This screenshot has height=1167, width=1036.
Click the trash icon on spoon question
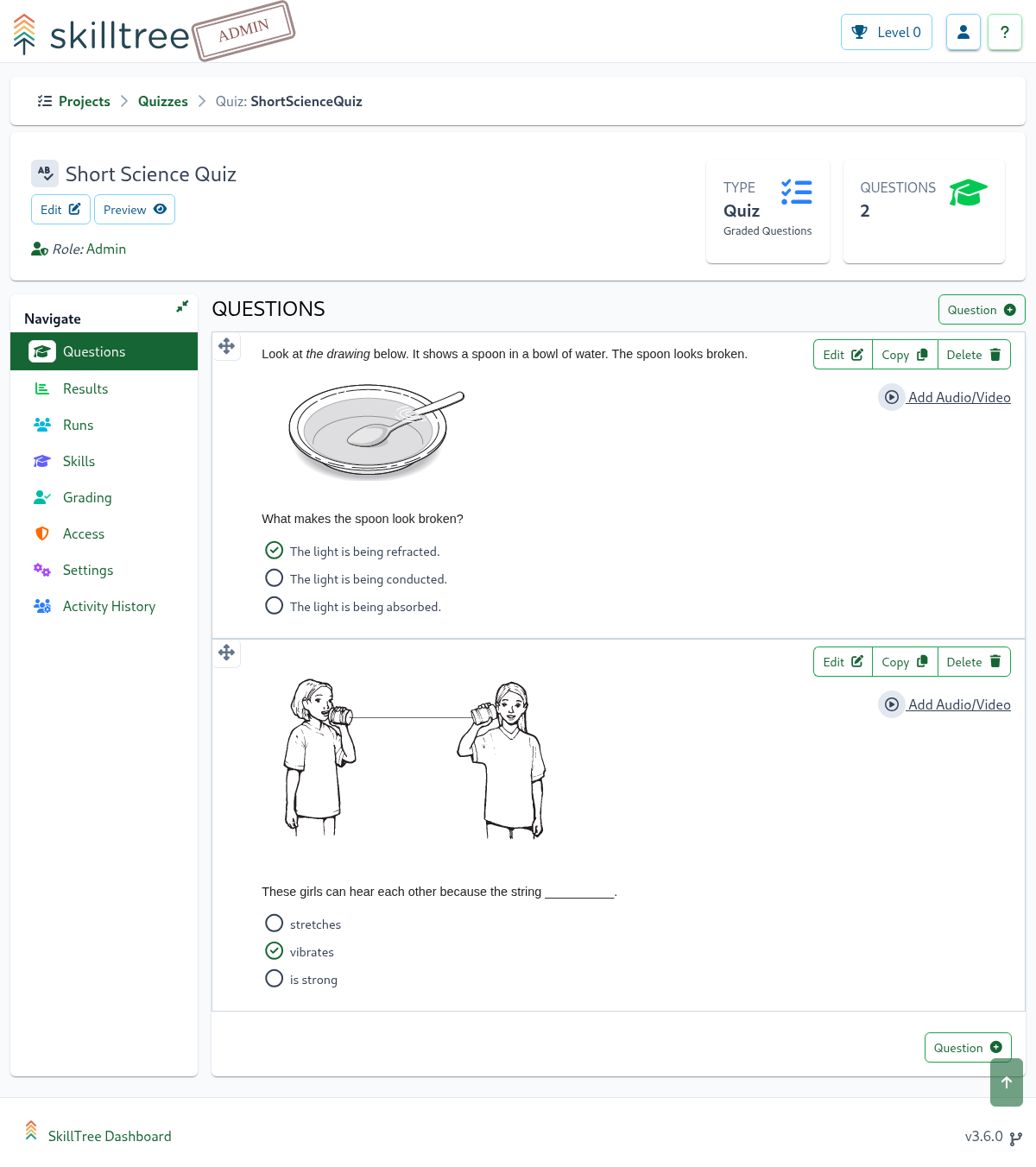click(995, 355)
